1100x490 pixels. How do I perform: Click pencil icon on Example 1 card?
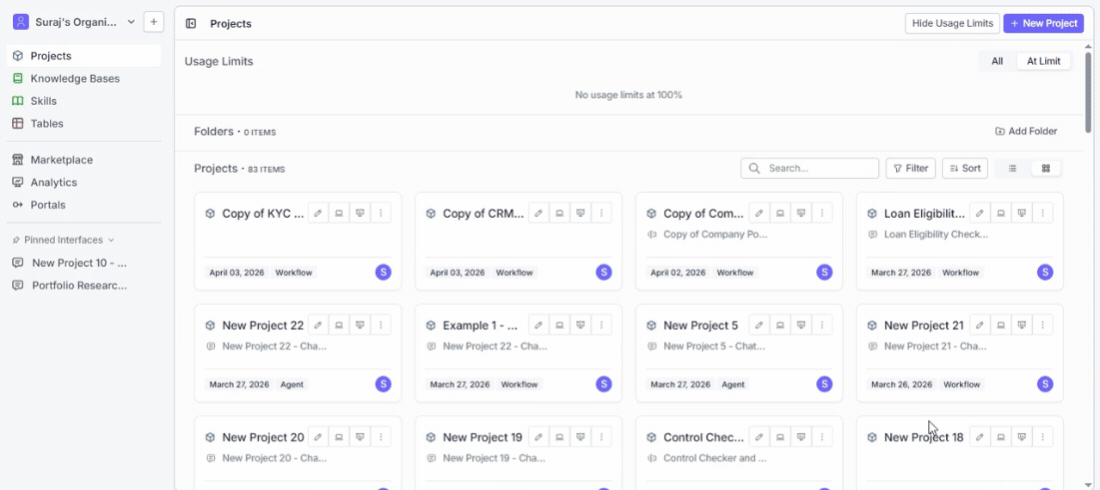click(538, 325)
